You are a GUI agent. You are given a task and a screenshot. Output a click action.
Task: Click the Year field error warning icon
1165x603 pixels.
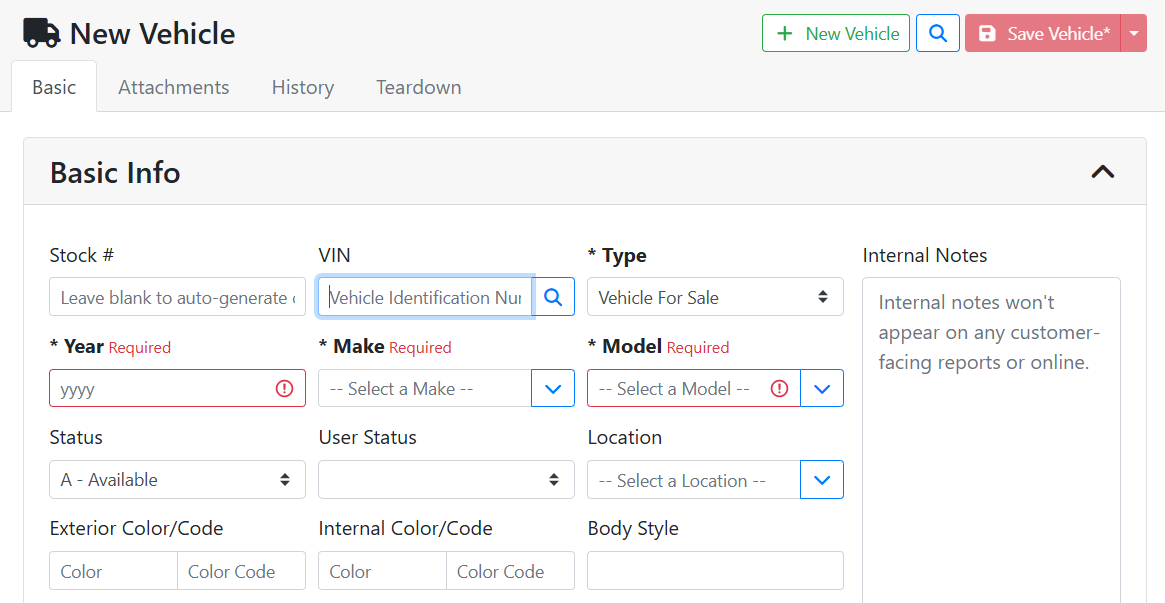click(285, 389)
